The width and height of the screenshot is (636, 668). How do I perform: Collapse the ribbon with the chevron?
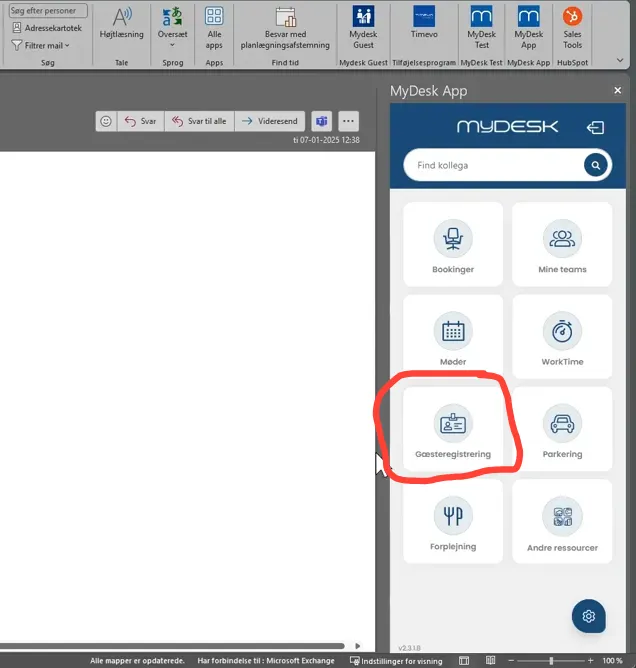pyautogui.click(x=620, y=60)
